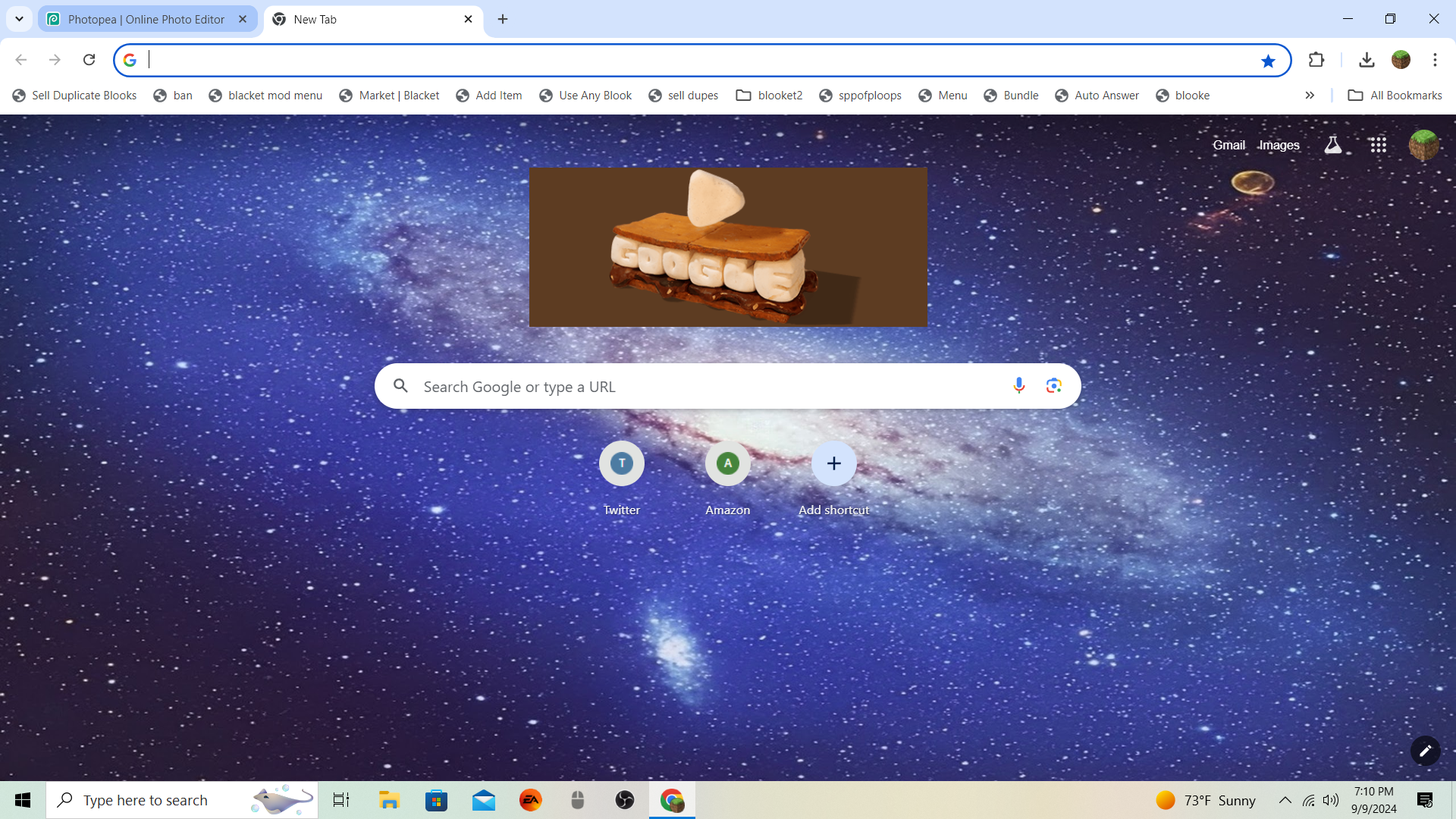The height and width of the screenshot is (819, 1456).
Task: Click the Add shortcut button
Action: (833, 463)
